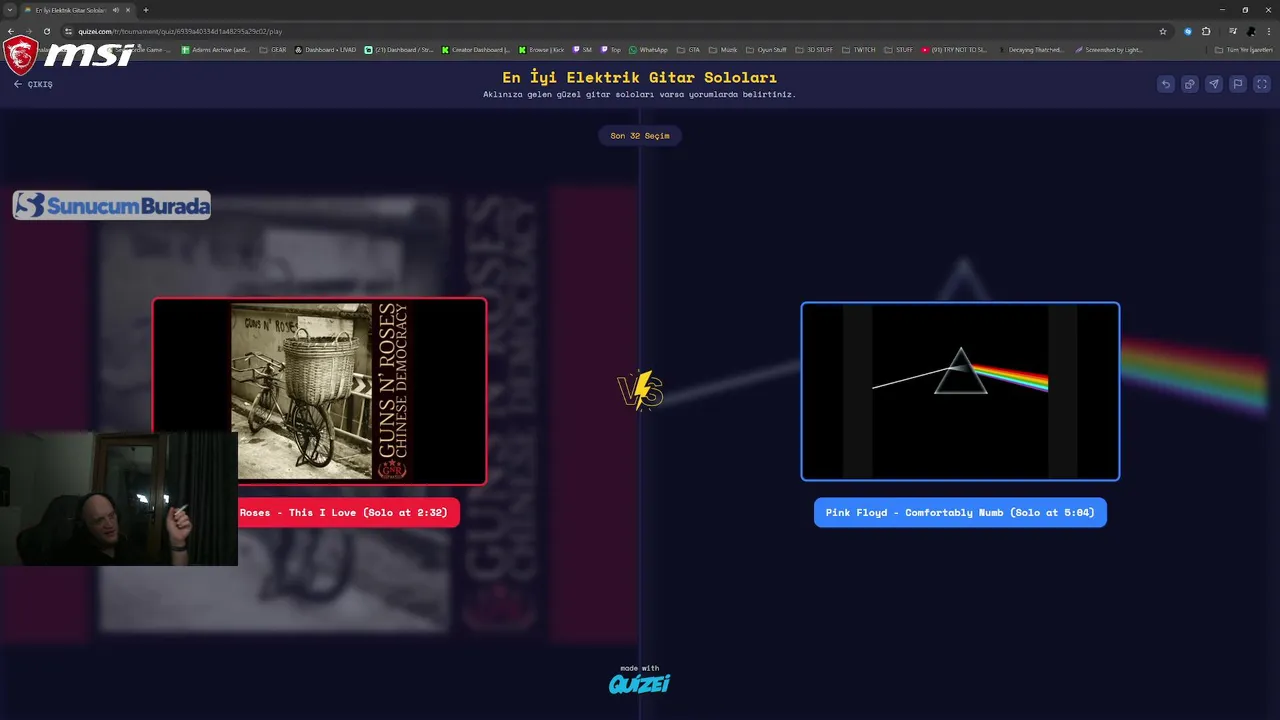The height and width of the screenshot is (720, 1280).
Task: Open Adams Archive bookmark
Action: click(x=215, y=49)
